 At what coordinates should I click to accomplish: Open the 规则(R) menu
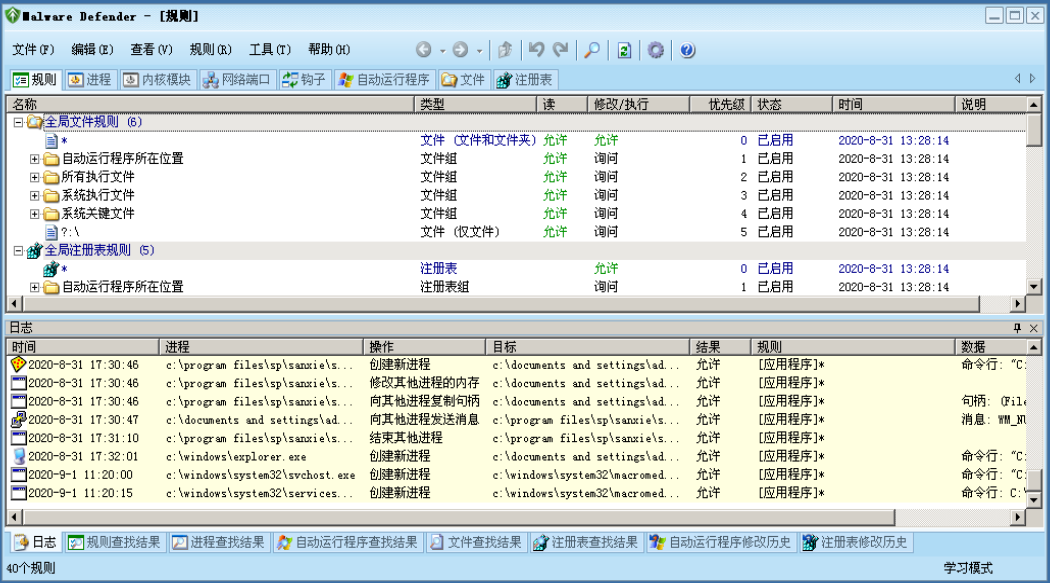(210, 50)
